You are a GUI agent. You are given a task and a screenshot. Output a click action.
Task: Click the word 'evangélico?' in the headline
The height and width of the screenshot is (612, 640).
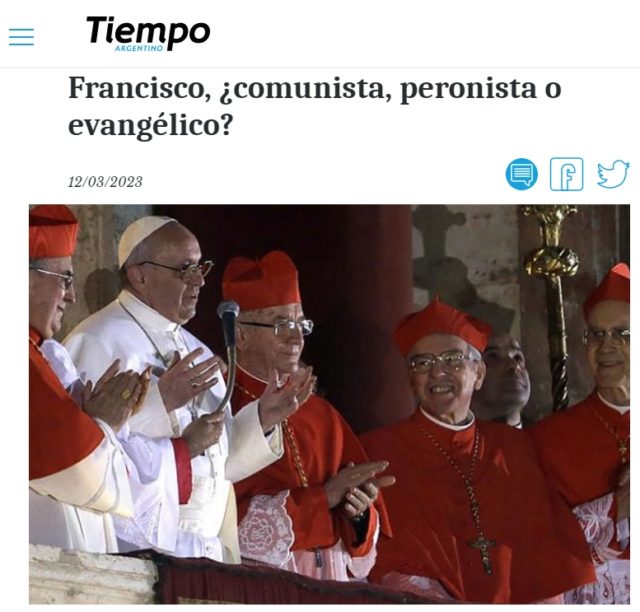click(150, 125)
